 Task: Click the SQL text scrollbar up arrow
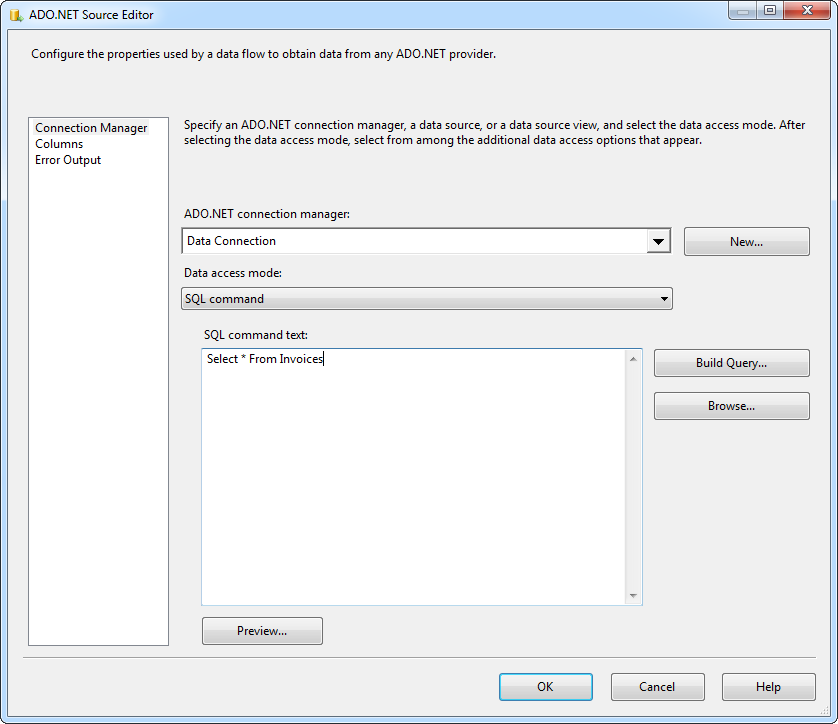point(633,358)
